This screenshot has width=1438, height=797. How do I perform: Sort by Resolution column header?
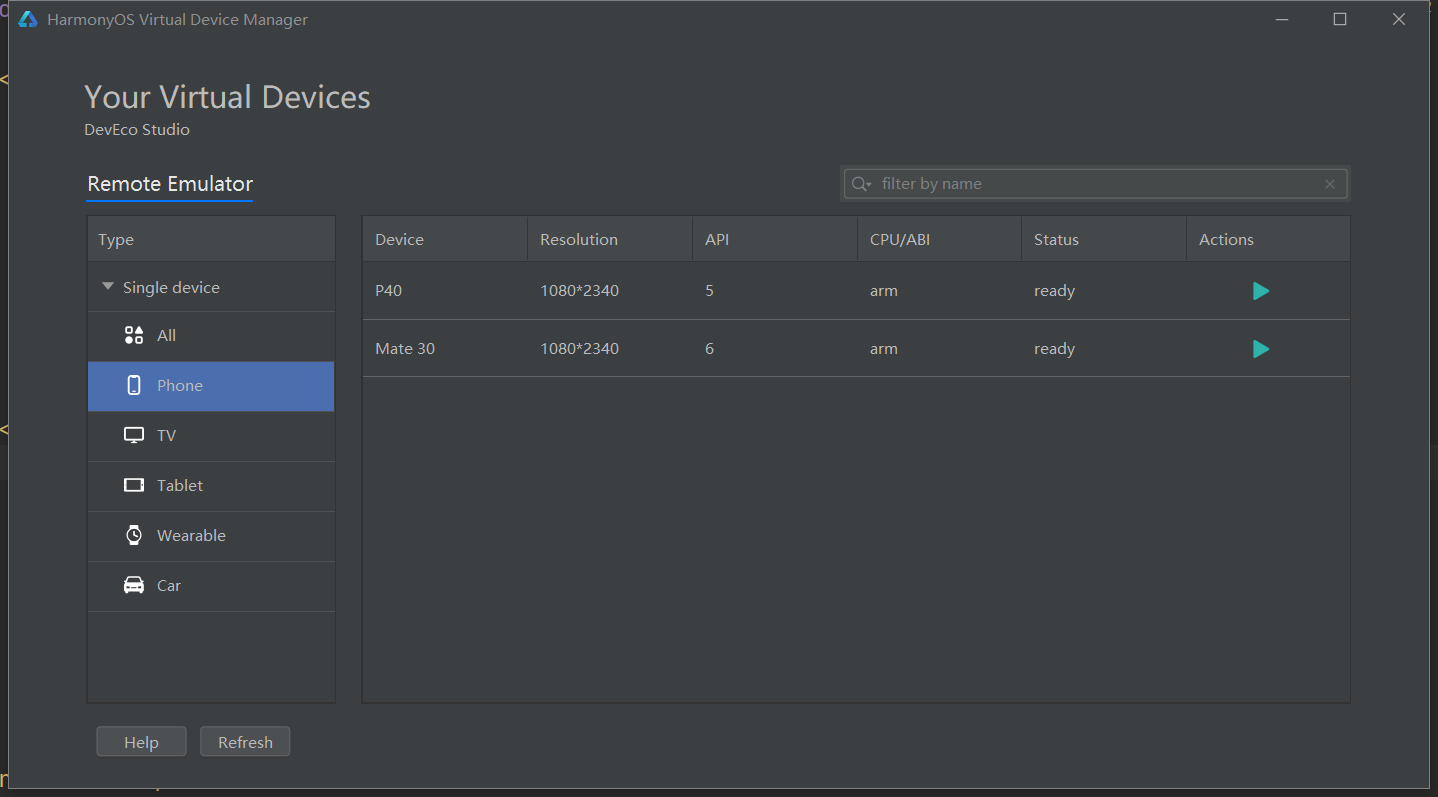[610, 240]
